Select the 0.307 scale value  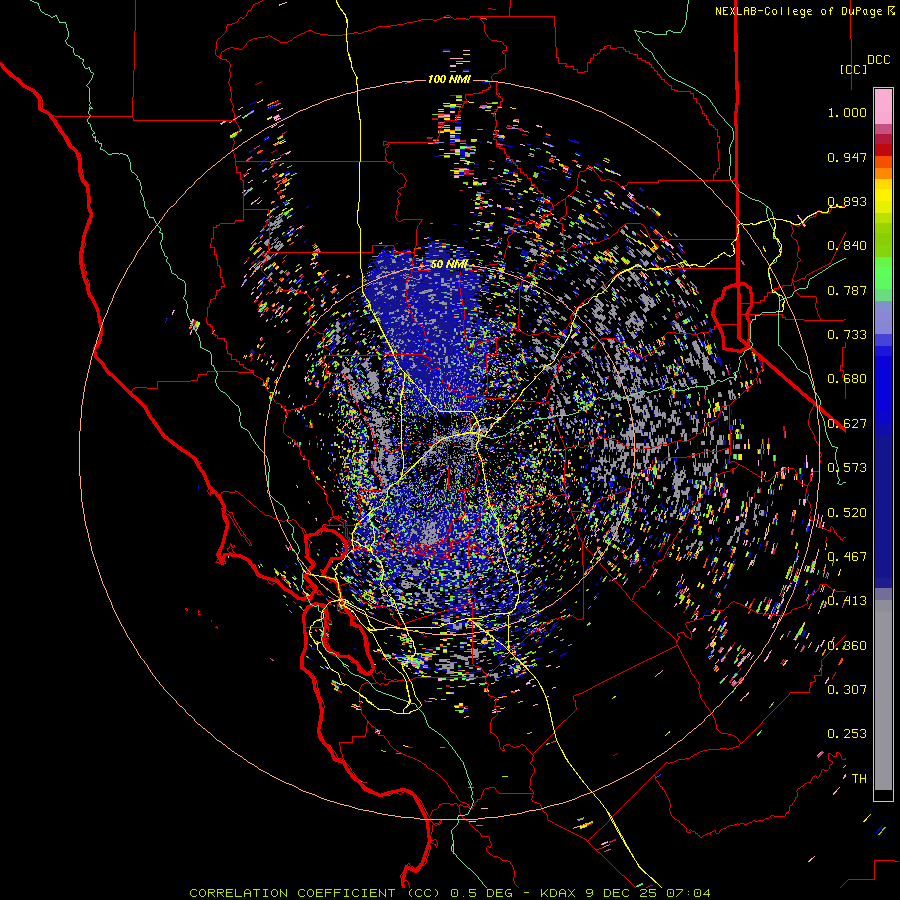847,690
